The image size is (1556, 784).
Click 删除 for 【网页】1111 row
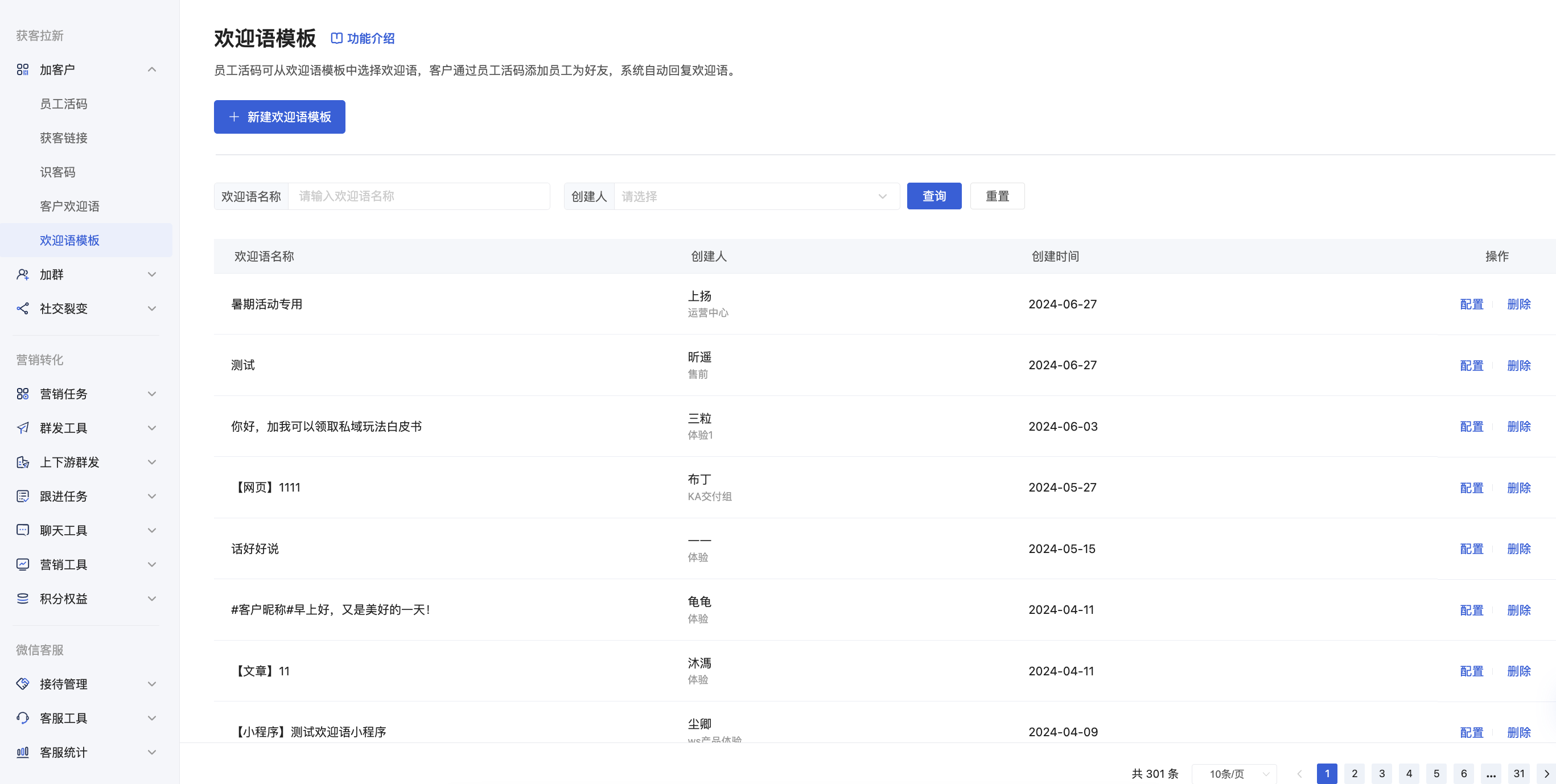point(1518,488)
